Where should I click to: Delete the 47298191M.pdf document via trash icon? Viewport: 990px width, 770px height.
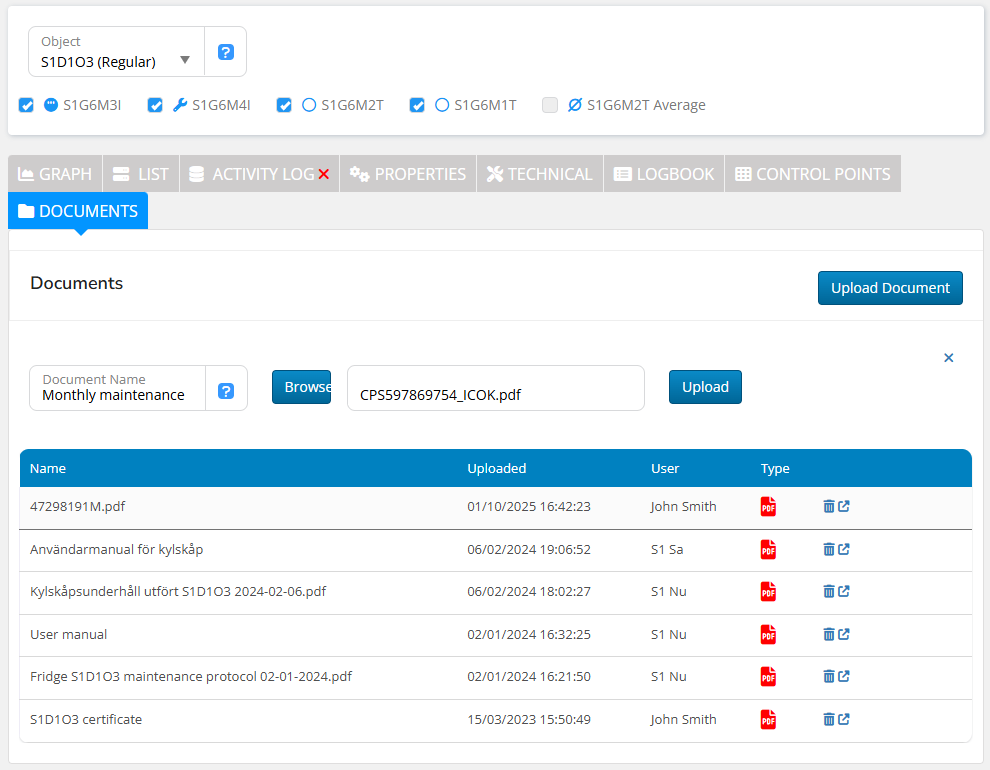coord(828,507)
